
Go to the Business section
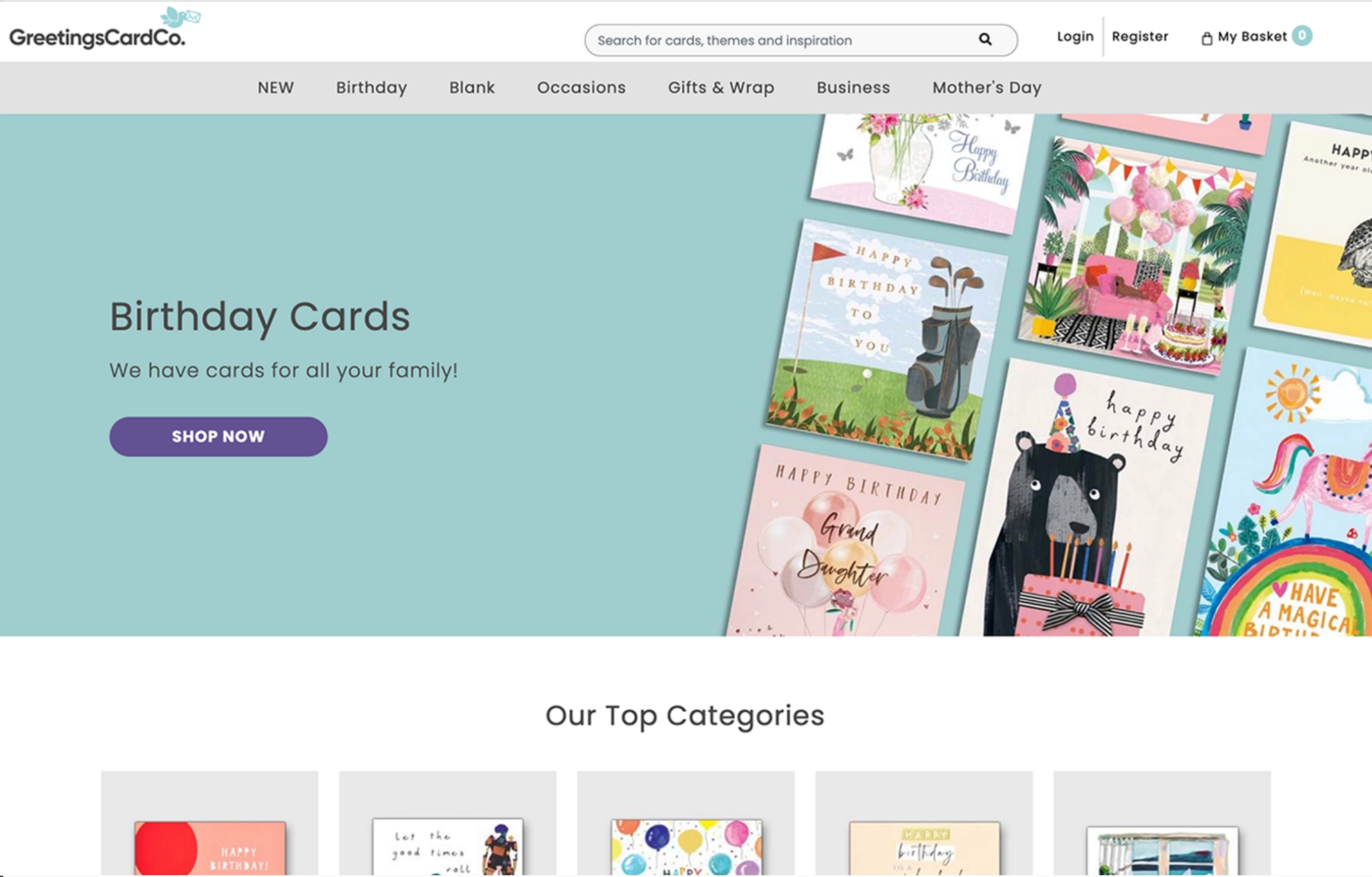[x=853, y=88]
